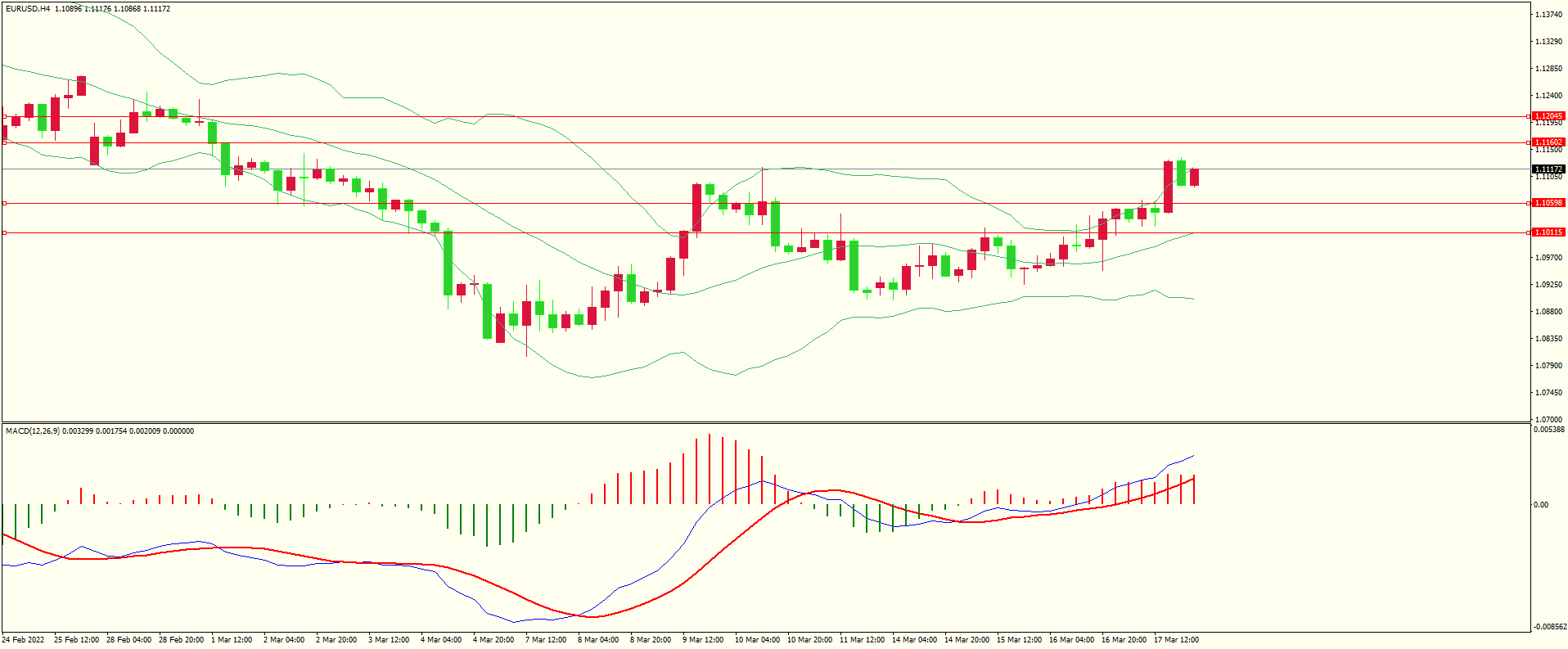
Task: Click the red 1.11602 price level tag
Action: click(x=1548, y=142)
